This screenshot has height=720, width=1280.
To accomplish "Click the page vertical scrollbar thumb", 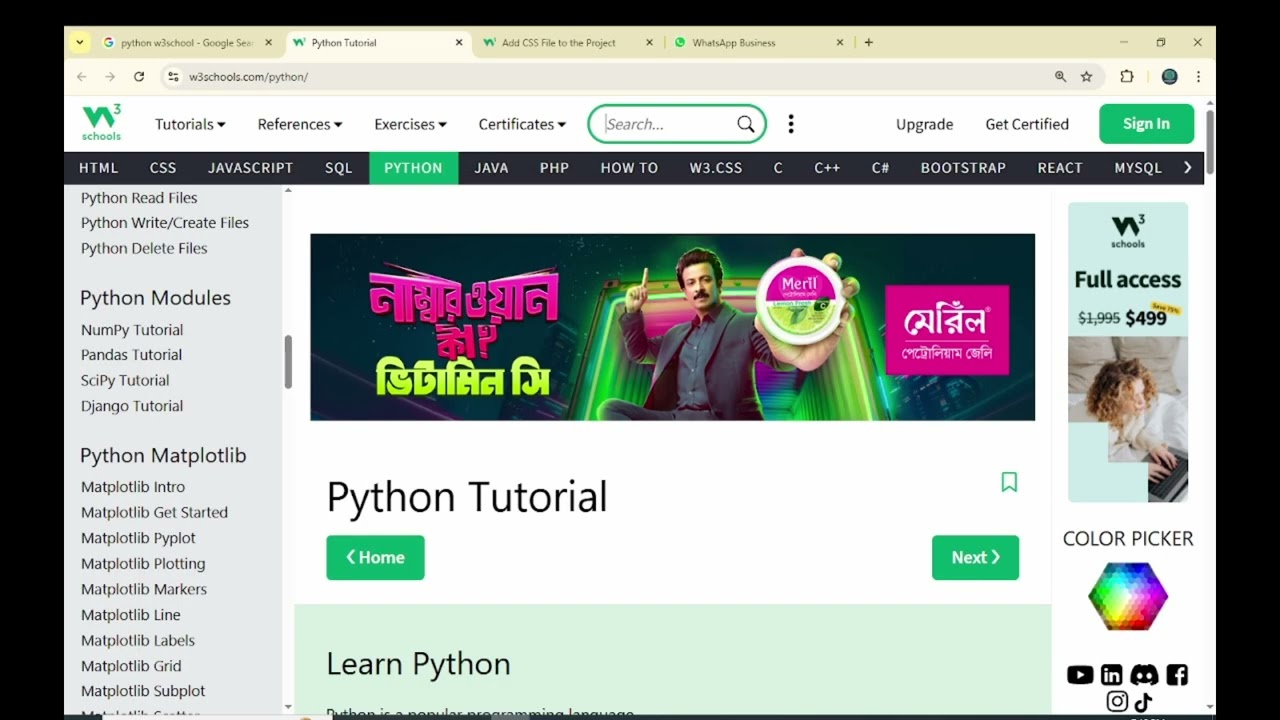I will (1210, 141).
